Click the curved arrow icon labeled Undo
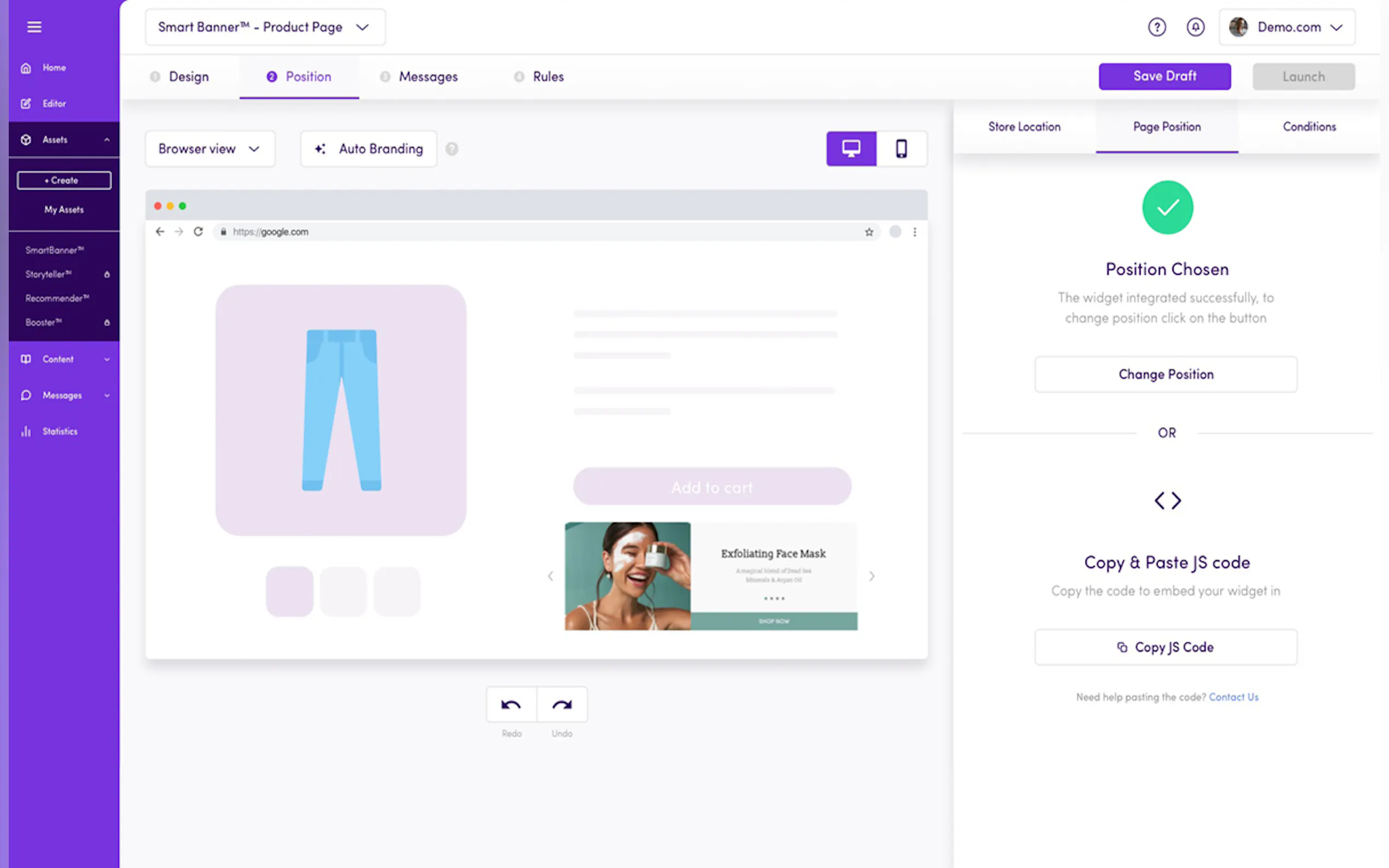This screenshot has height=868, width=1389. tap(562, 705)
